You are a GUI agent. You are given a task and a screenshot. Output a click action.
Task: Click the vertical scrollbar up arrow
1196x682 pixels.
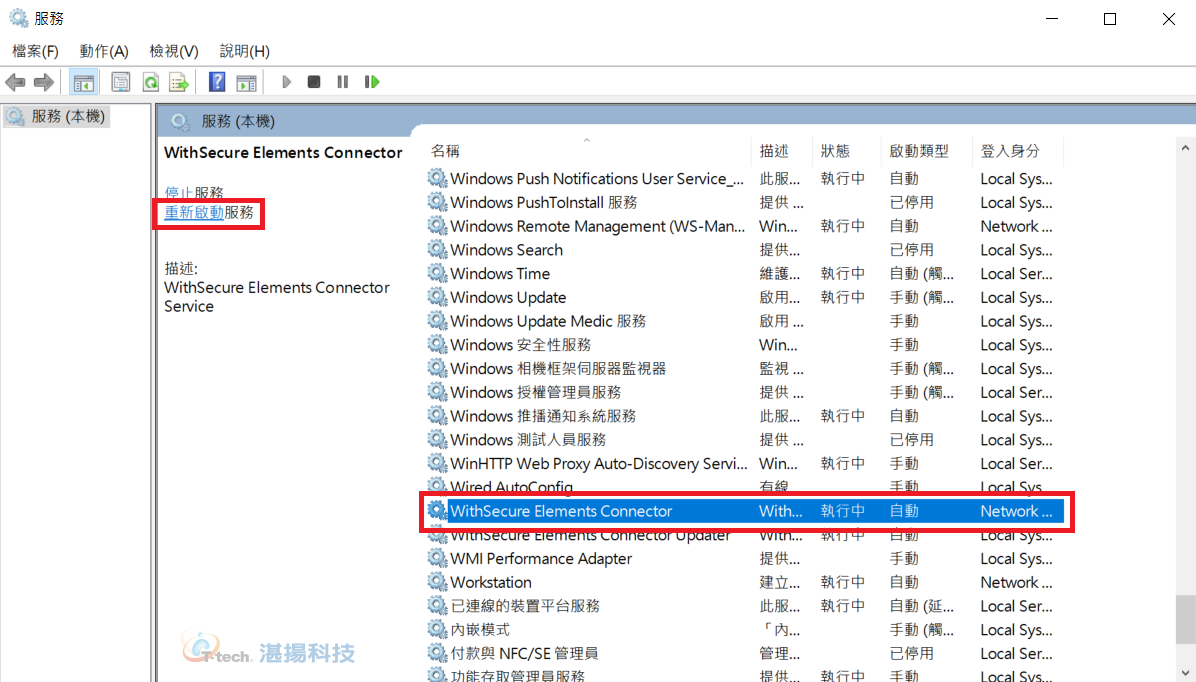click(x=1185, y=148)
